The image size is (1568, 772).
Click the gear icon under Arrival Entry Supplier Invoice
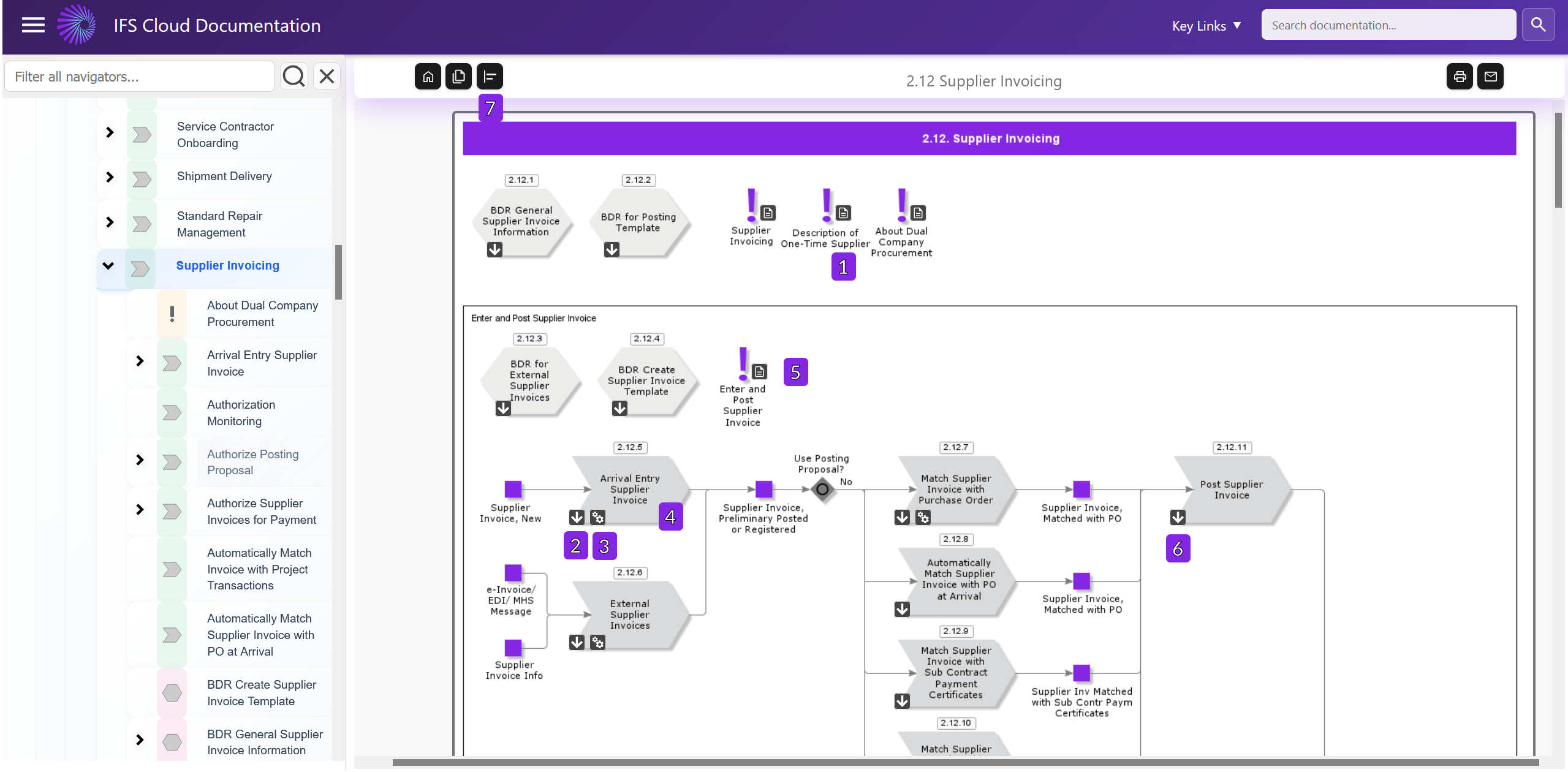[597, 518]
